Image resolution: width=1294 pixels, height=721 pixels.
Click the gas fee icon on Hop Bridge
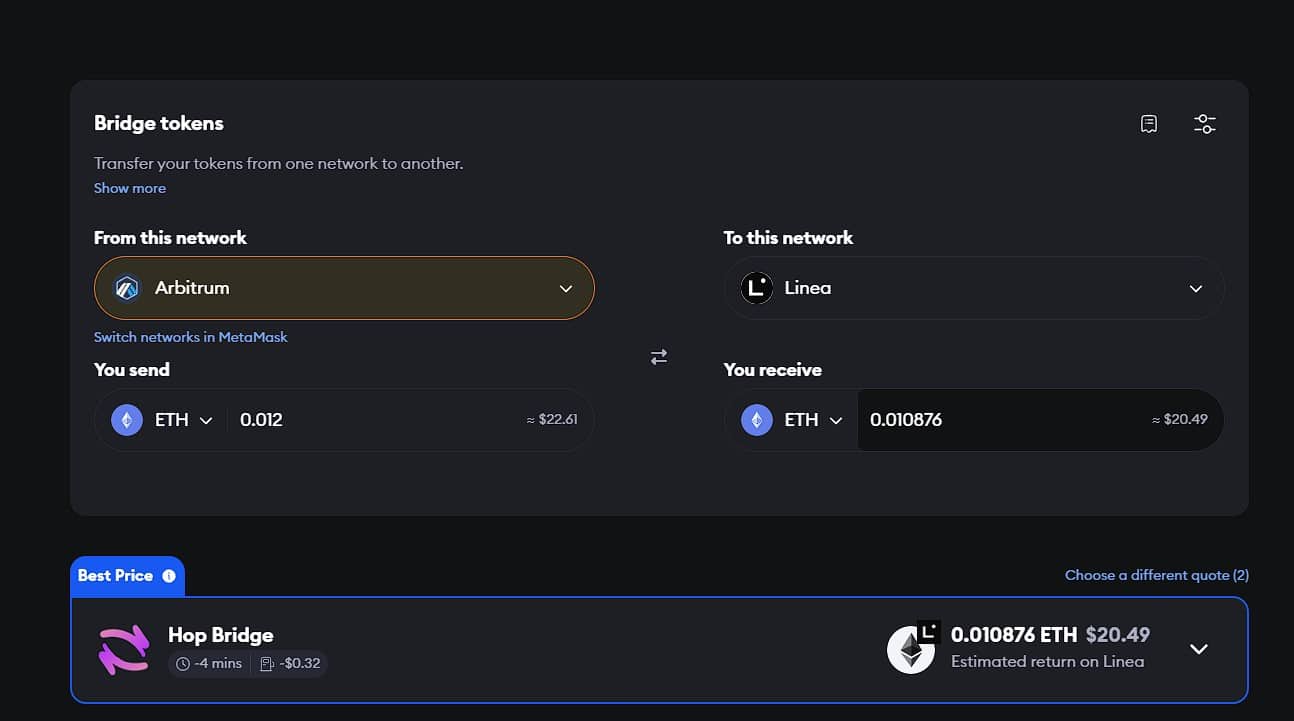click(267, 664)
